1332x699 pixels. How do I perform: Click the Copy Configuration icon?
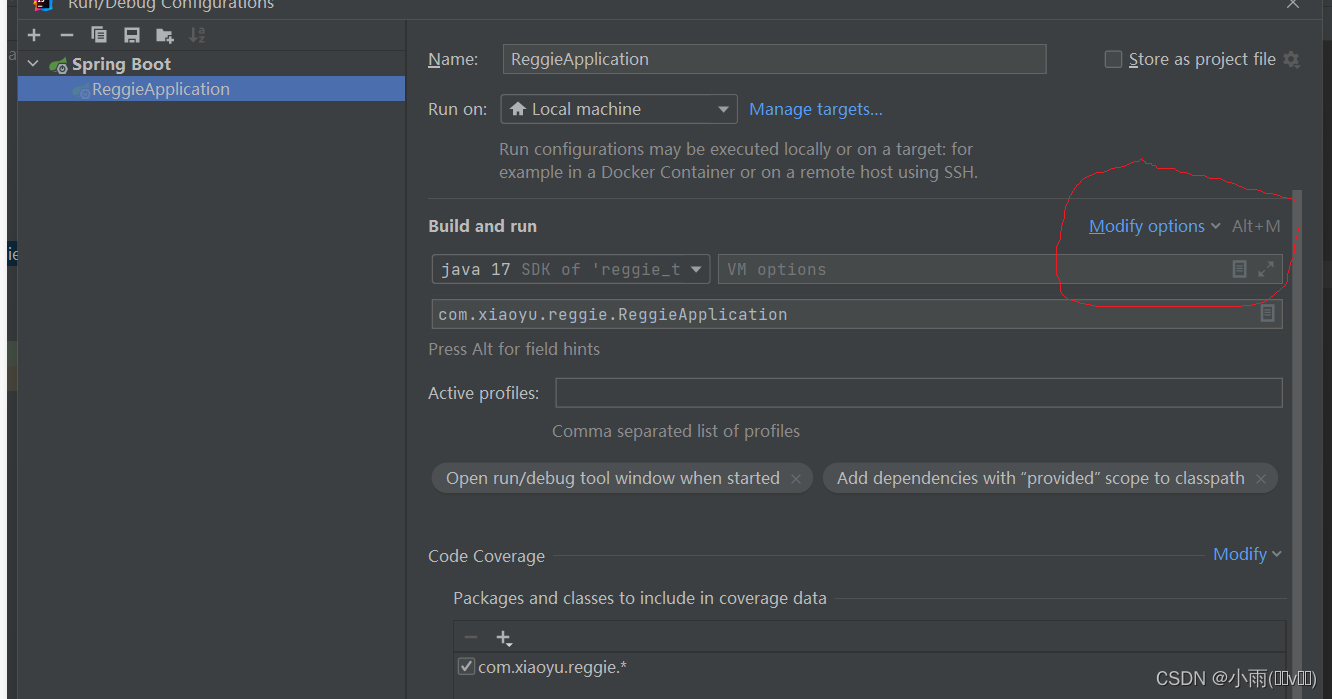[99, 35]
